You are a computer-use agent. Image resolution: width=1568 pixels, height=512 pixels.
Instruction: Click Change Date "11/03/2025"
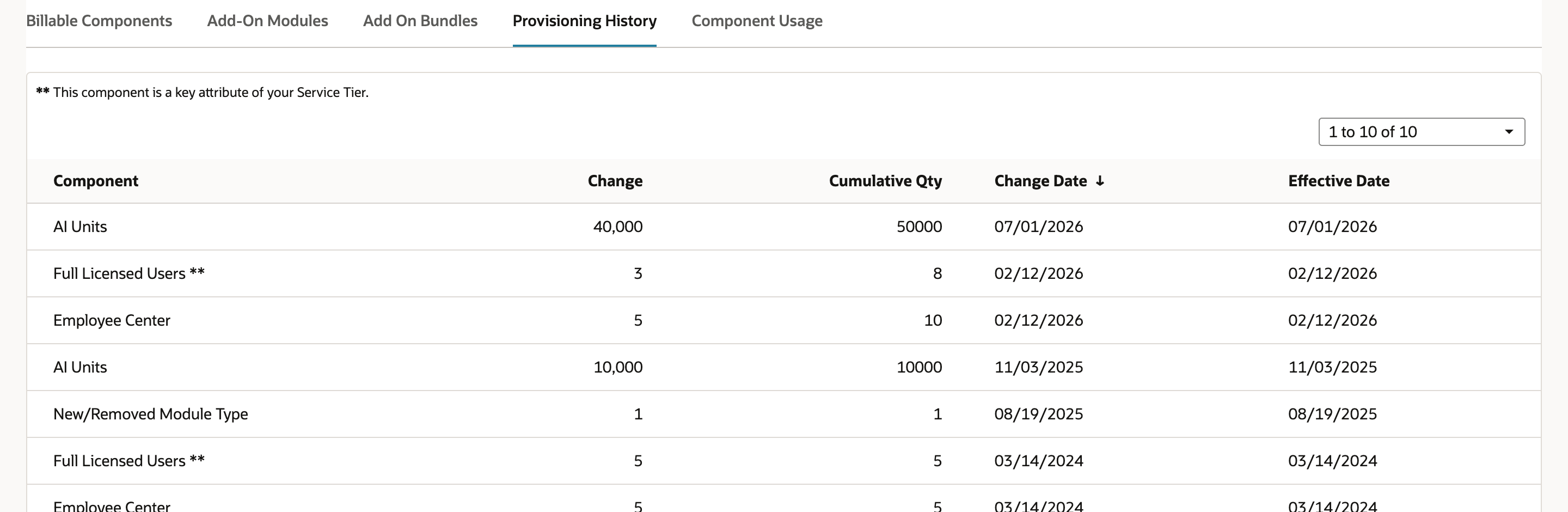tap(1038, 367)
